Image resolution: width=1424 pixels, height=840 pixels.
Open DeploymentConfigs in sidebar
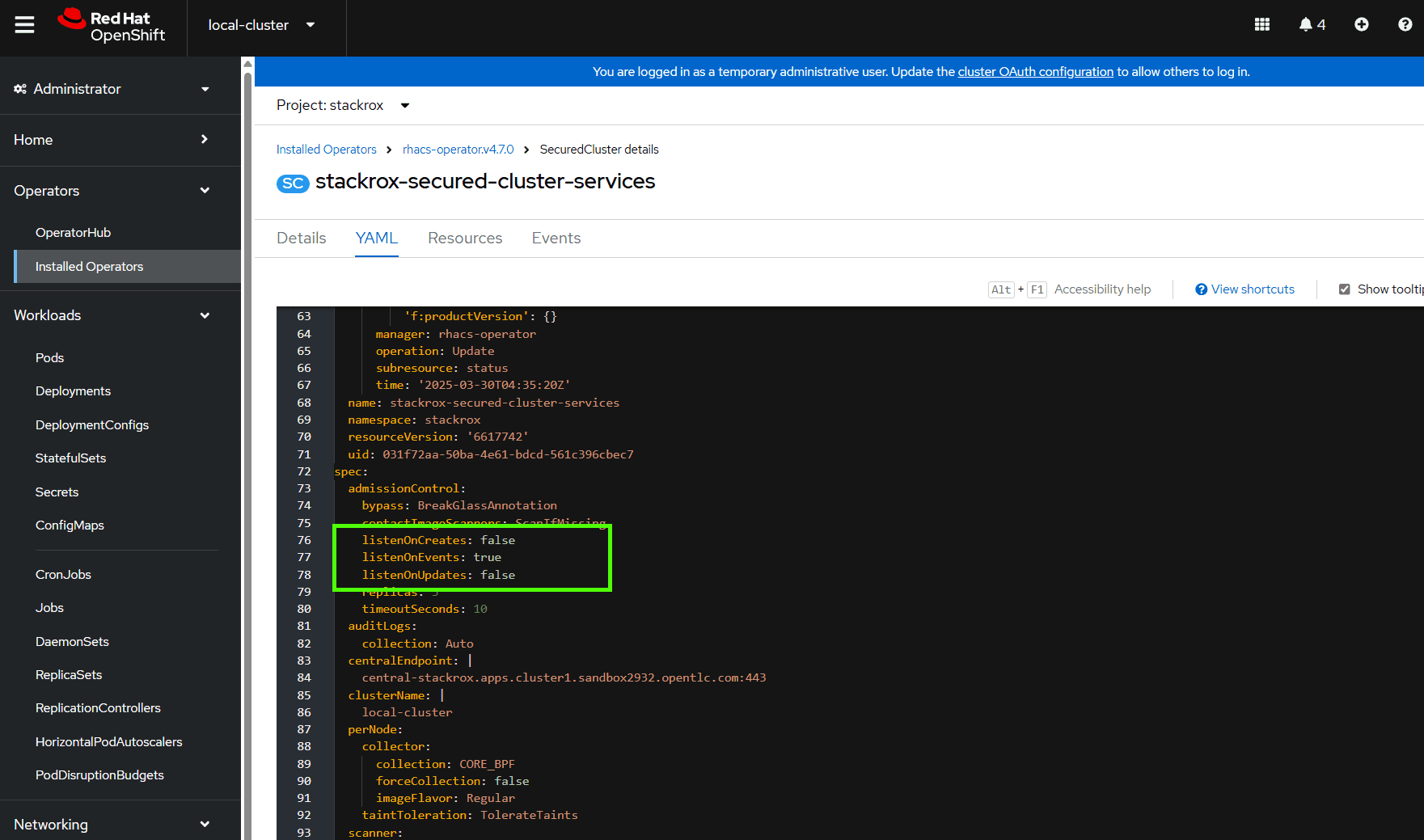coord(92,425)
